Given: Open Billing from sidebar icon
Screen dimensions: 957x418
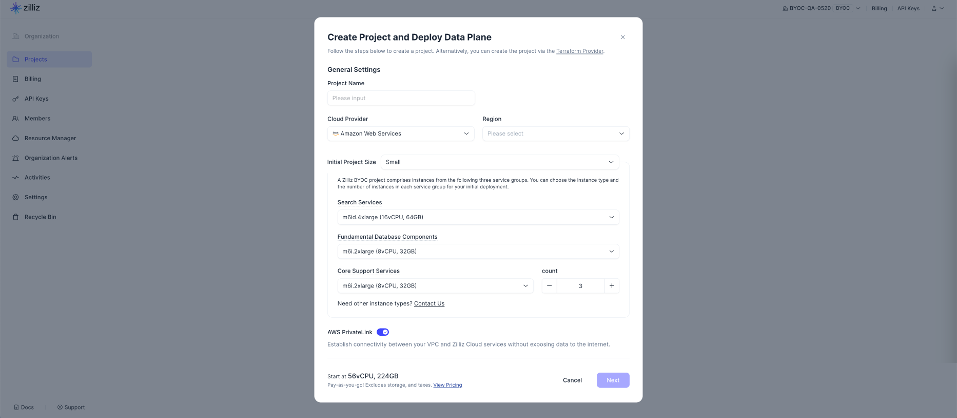Looking at the screenshot, I should coord(16,79).
